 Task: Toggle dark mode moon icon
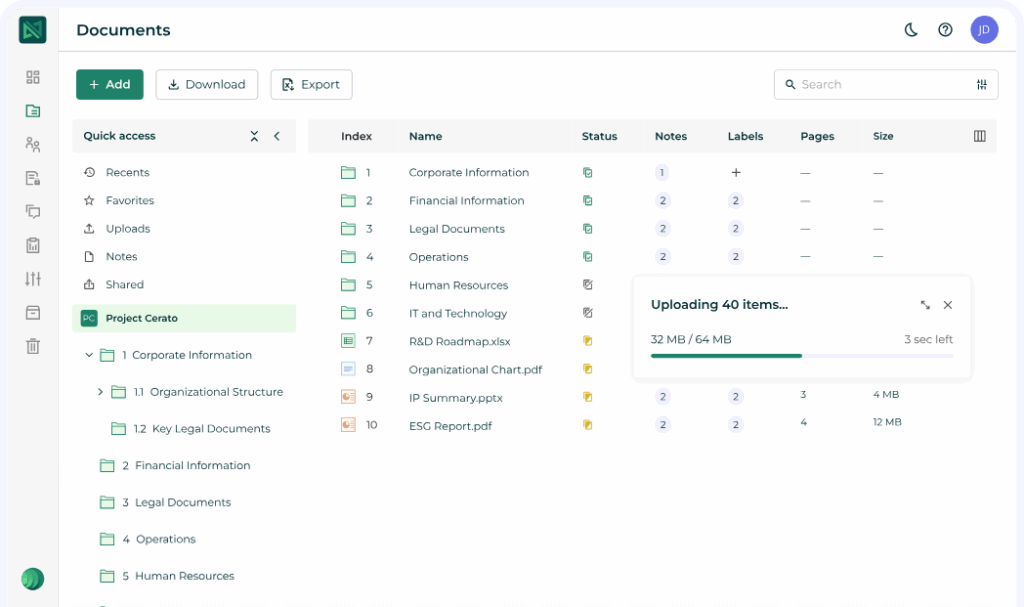[911, 30]
